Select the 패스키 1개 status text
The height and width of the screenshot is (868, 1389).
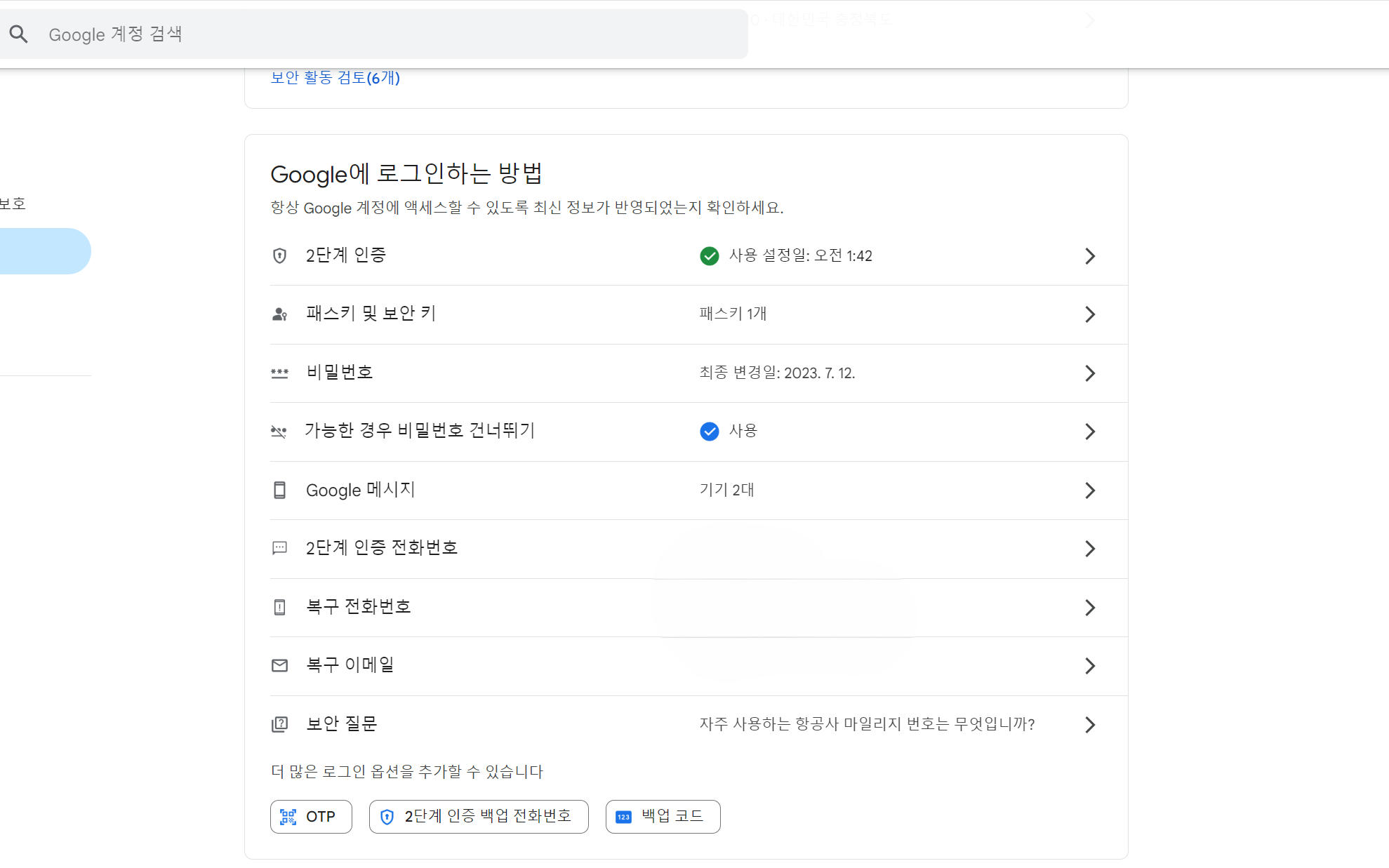pos(733,314)
